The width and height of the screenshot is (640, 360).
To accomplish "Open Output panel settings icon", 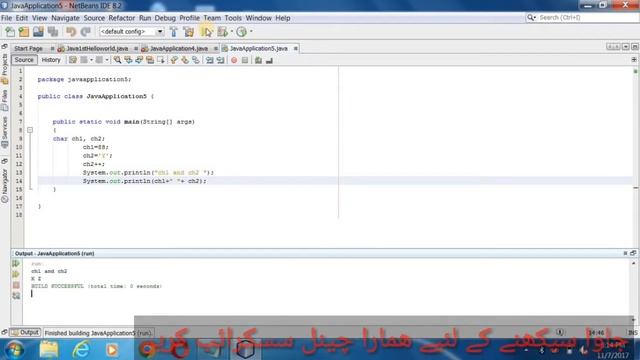I will (16, 296).
